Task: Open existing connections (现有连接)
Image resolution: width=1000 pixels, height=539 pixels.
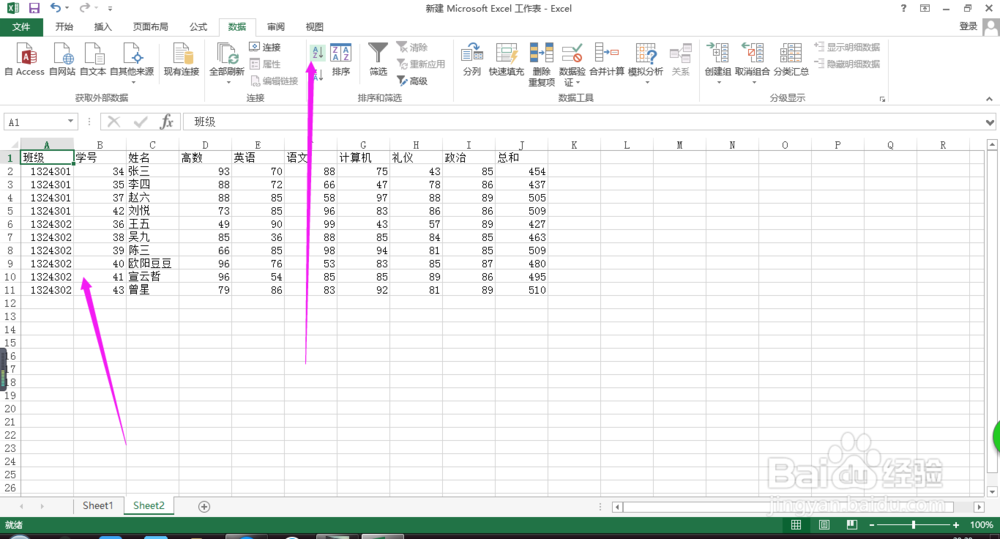Action: (182, 59)
